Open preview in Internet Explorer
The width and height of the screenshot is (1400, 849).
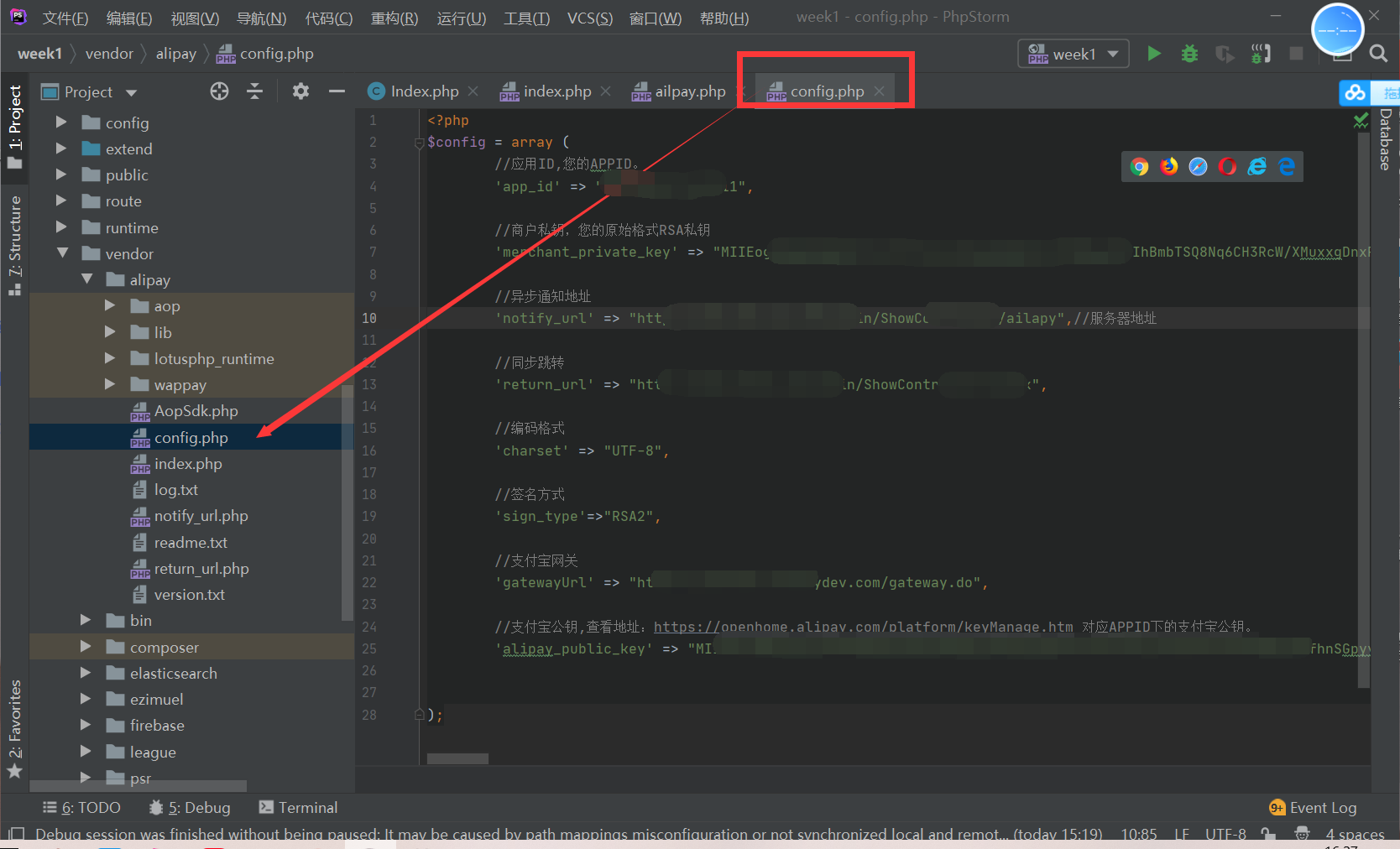tap(1256, 166)
